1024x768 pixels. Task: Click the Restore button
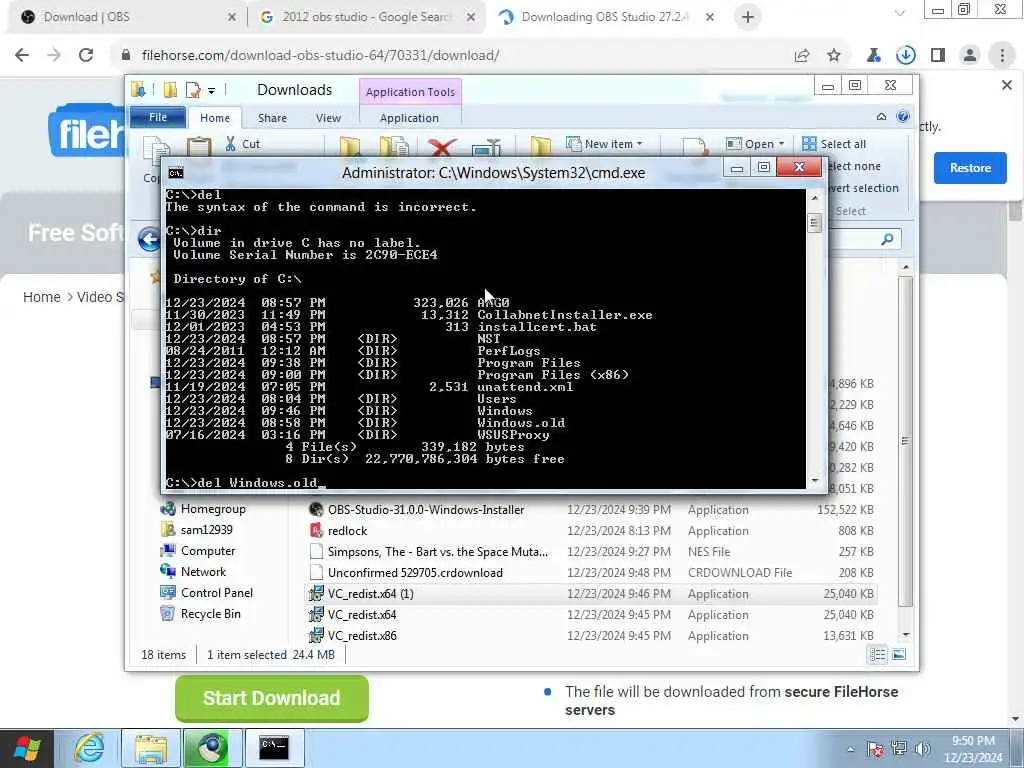pos(970,168)
